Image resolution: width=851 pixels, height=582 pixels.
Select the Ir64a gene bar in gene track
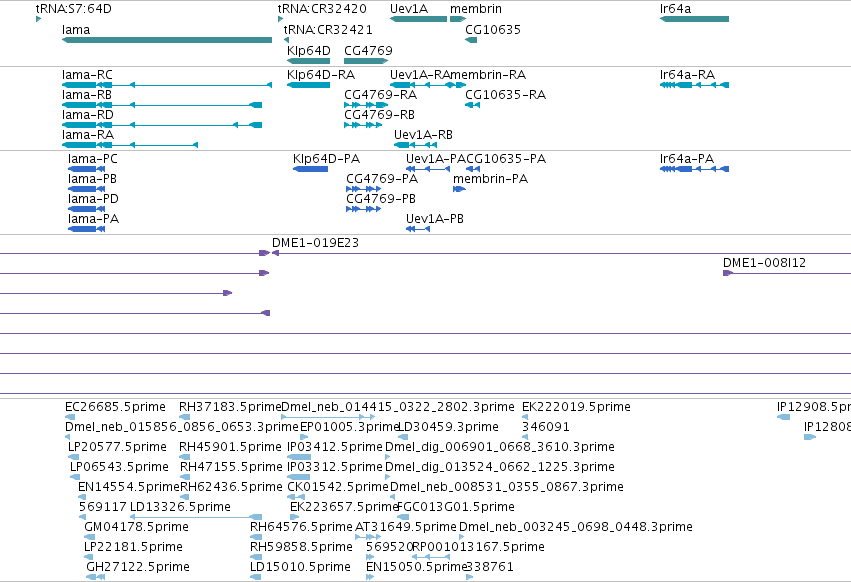pyautogui.click(x=694, y=19)
